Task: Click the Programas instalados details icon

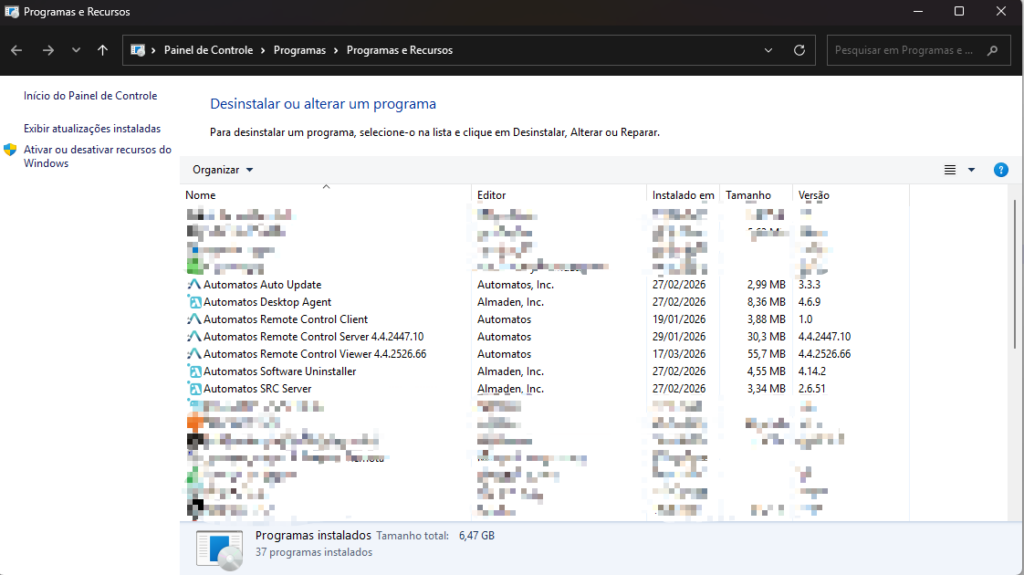Action: pos(219,549)
